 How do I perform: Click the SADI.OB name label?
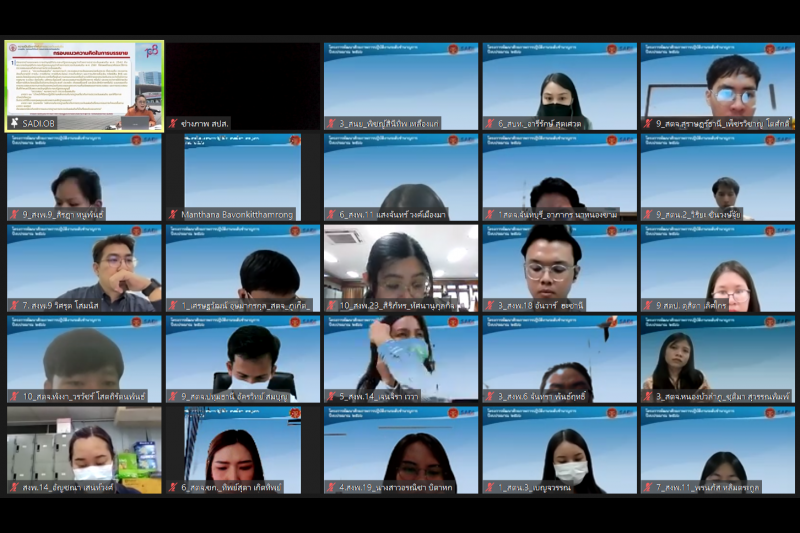pos(40,123)
